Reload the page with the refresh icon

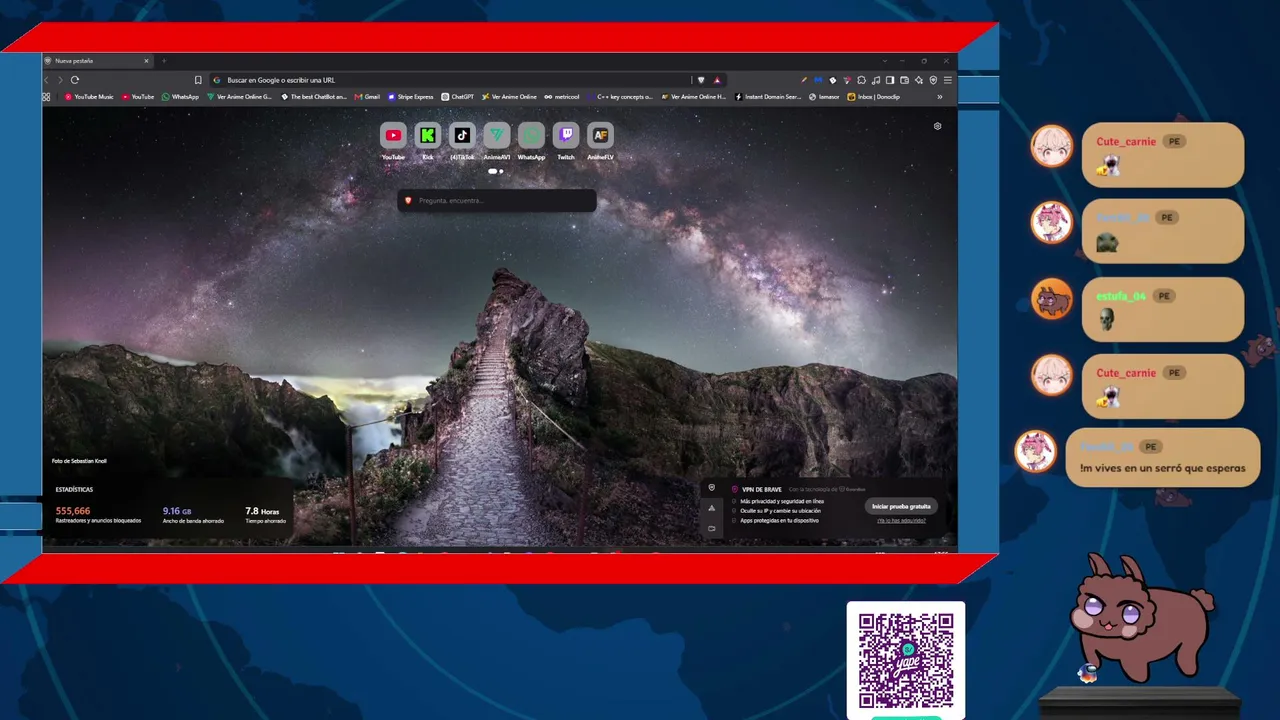click(75, 80)
